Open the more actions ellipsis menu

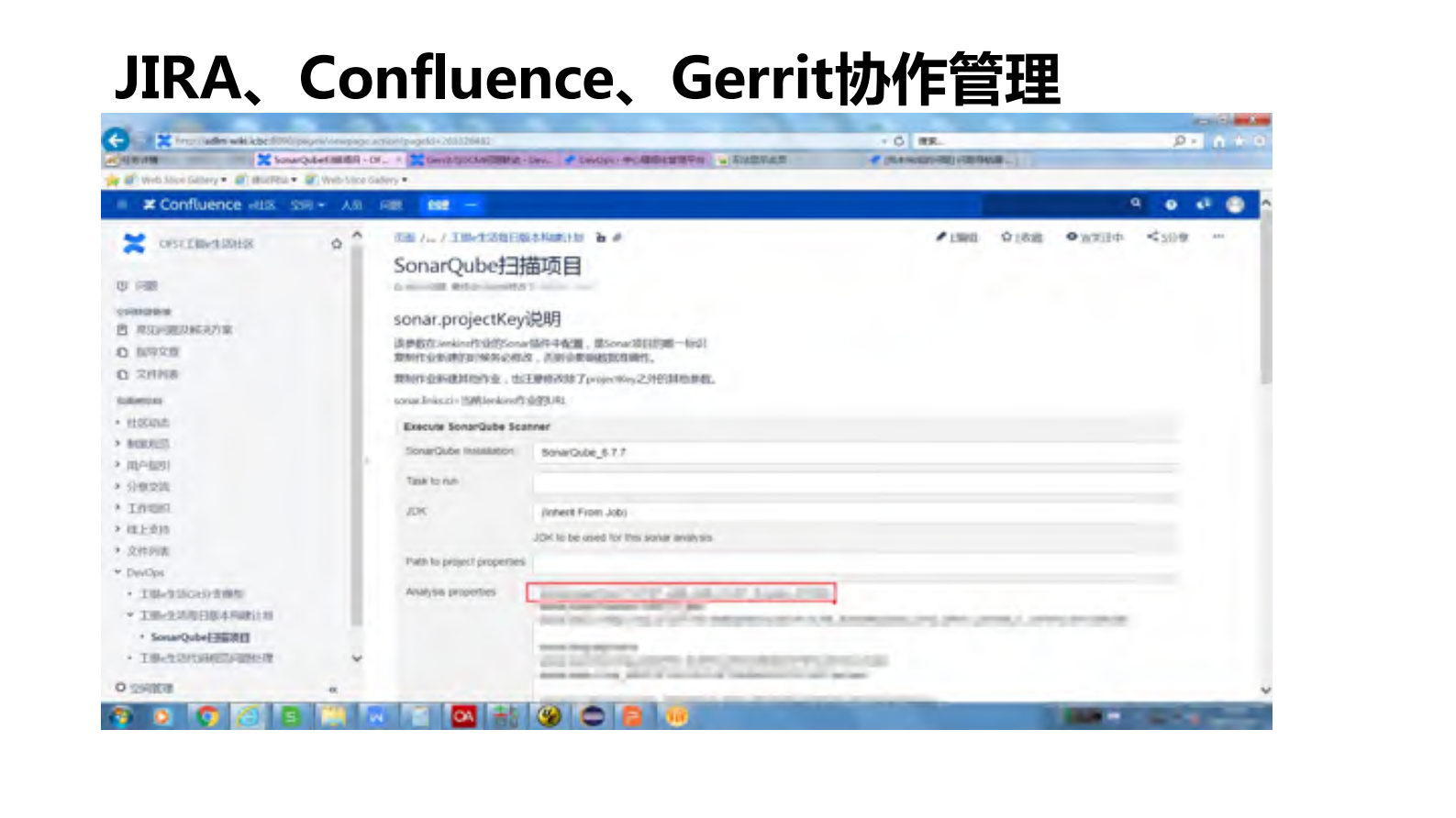[1218, 237]
